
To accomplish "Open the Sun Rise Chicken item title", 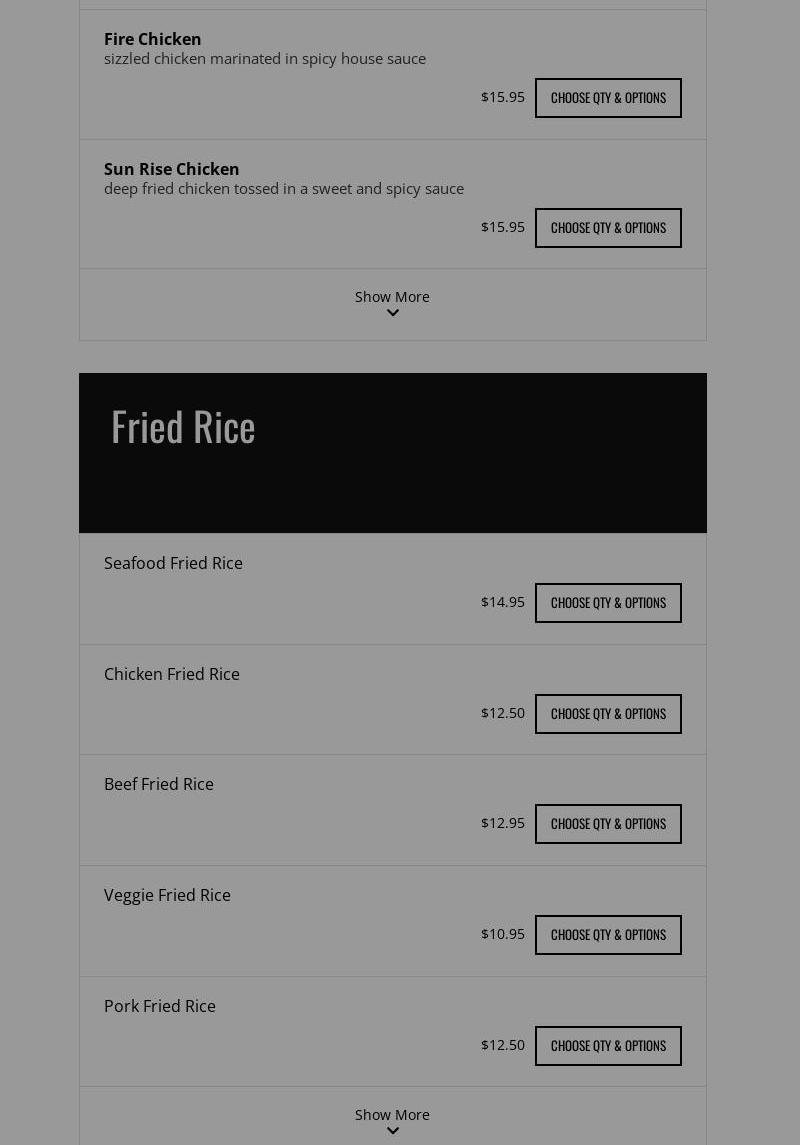I will 172,169.
